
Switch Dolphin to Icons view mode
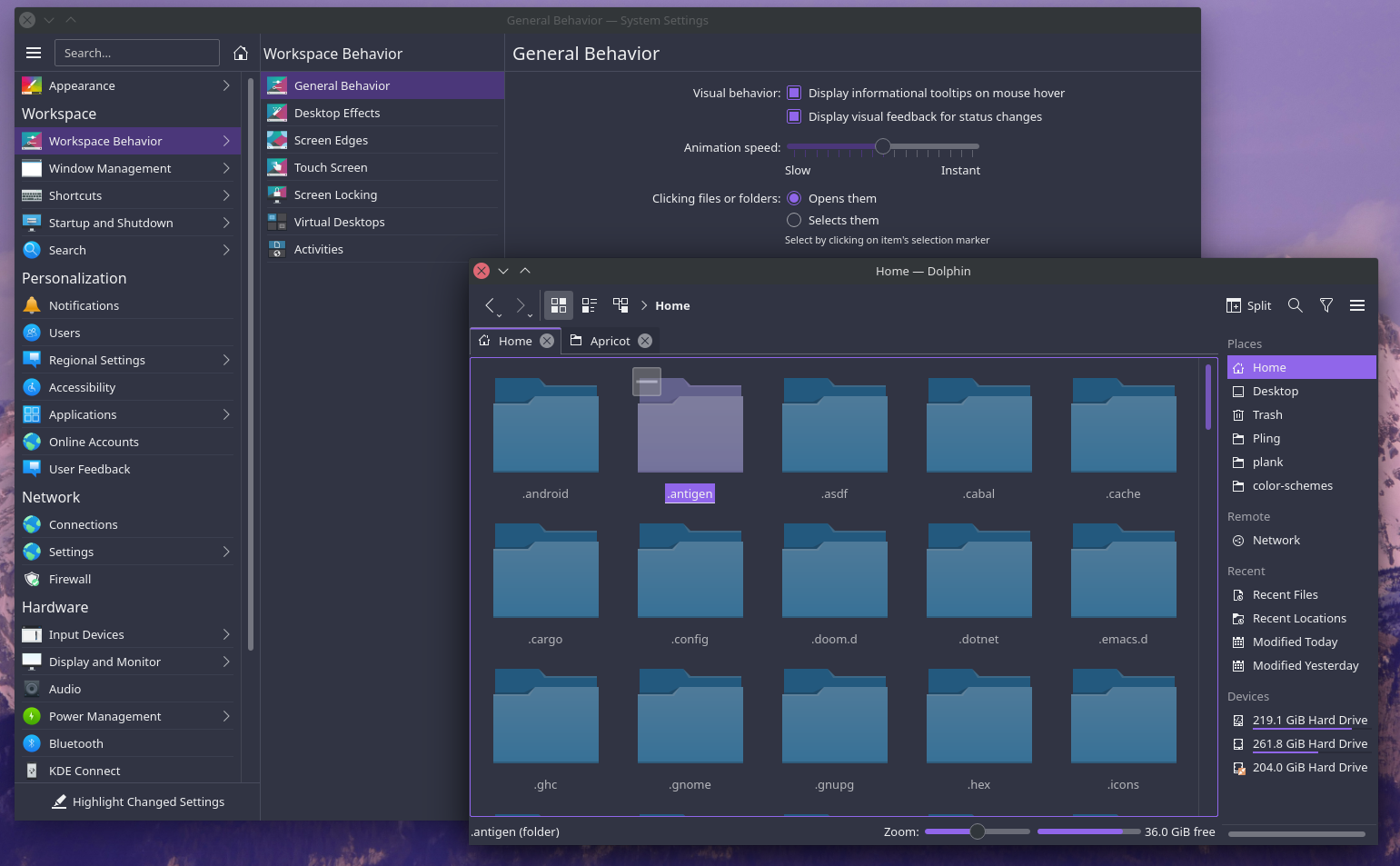tap(559, 305)
